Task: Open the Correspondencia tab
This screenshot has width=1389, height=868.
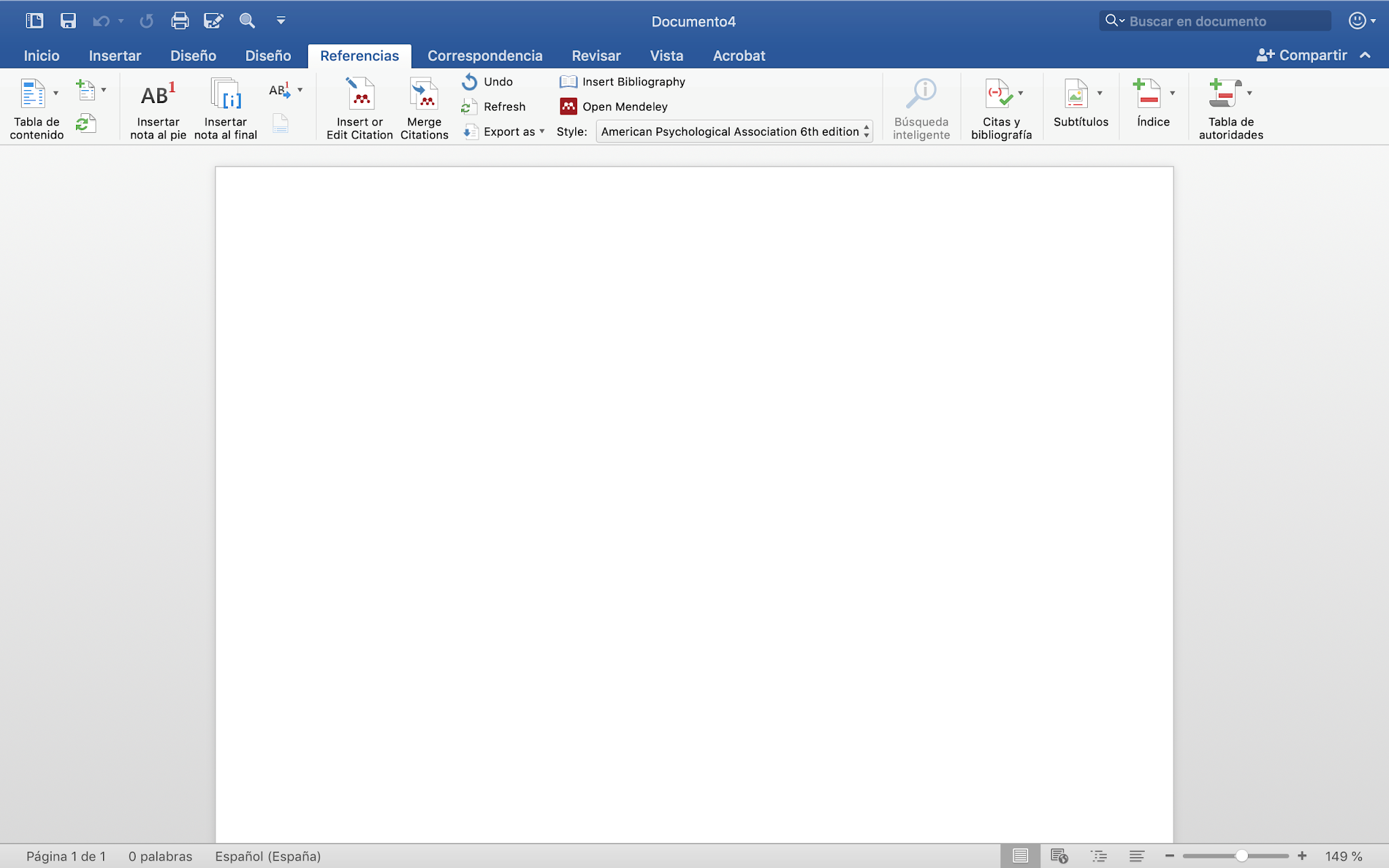Action: (484, 56)
